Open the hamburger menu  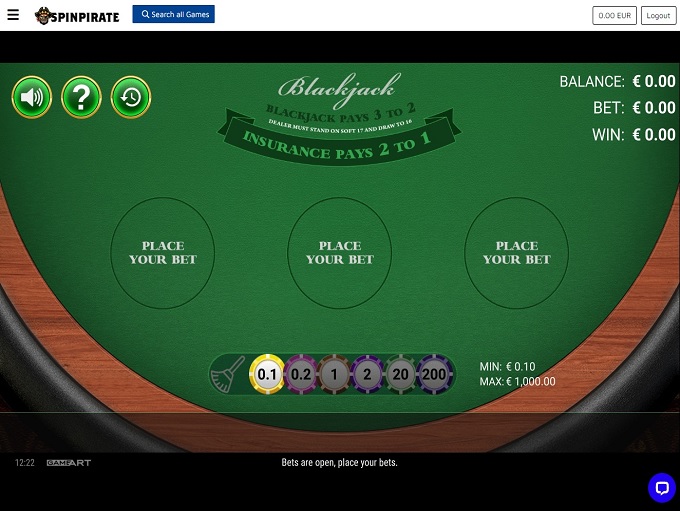click(13, 15)
